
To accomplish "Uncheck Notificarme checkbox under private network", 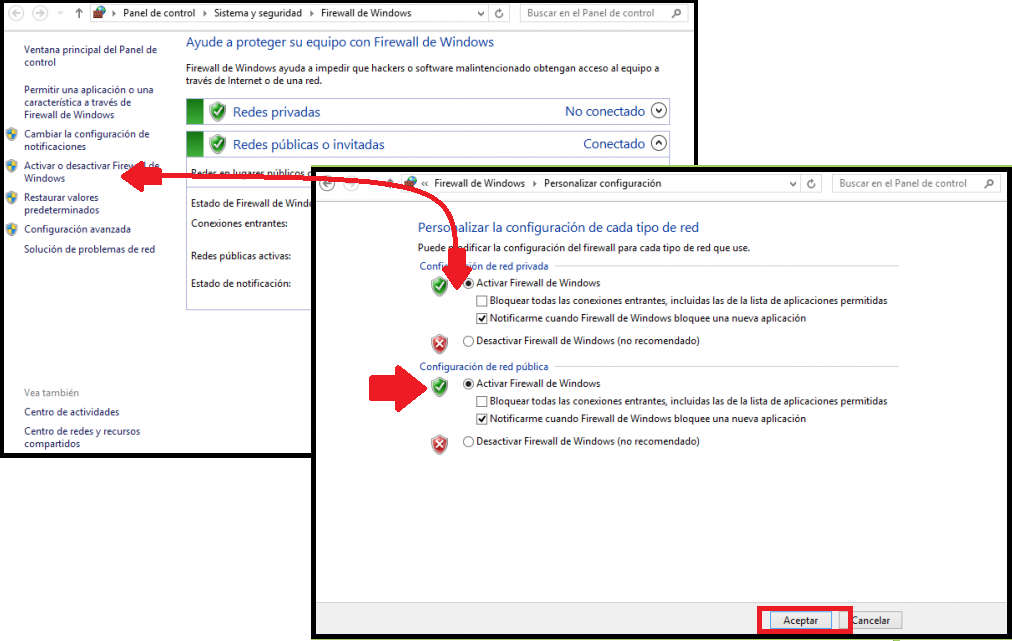I will [481, 318].
